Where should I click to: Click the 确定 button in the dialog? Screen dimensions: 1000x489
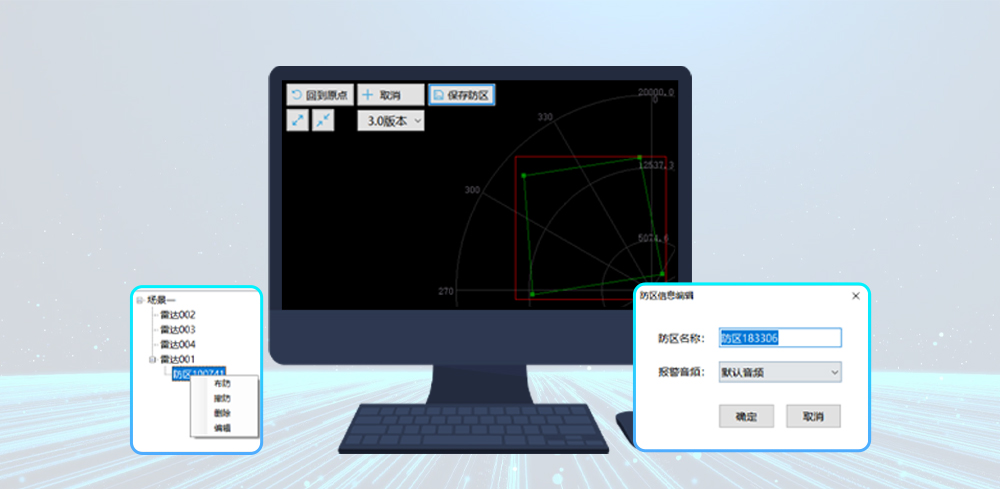pyautogui.click(x=746, y=416)
